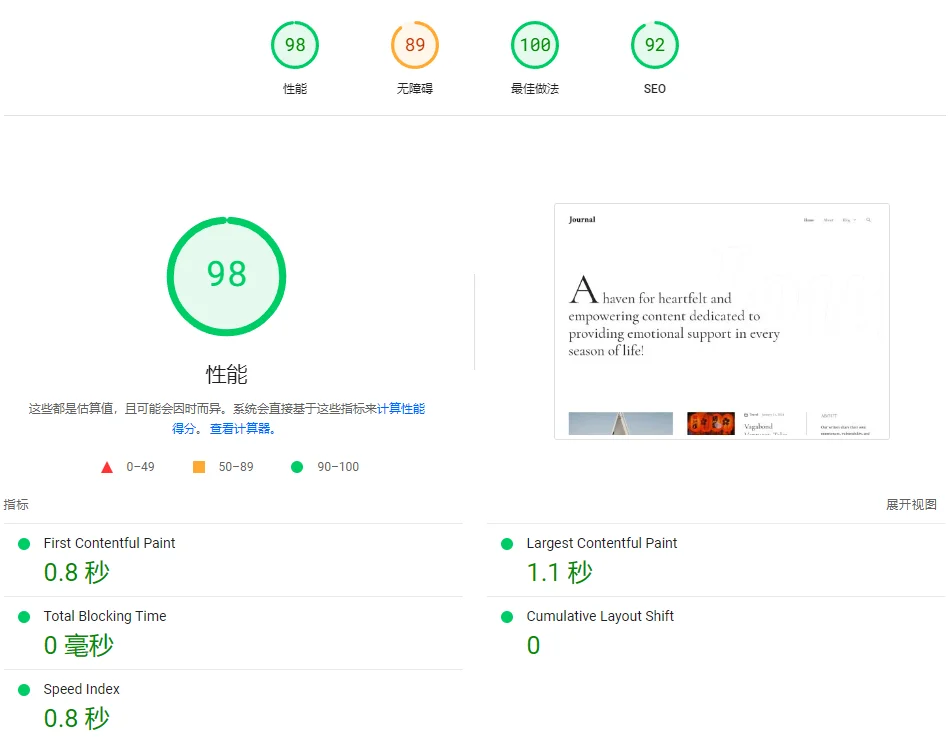The width and height of the screenshot is (950, 740).
Task: Click the red triangle 0–49 legend icon
Action: (x=107, y=467)
